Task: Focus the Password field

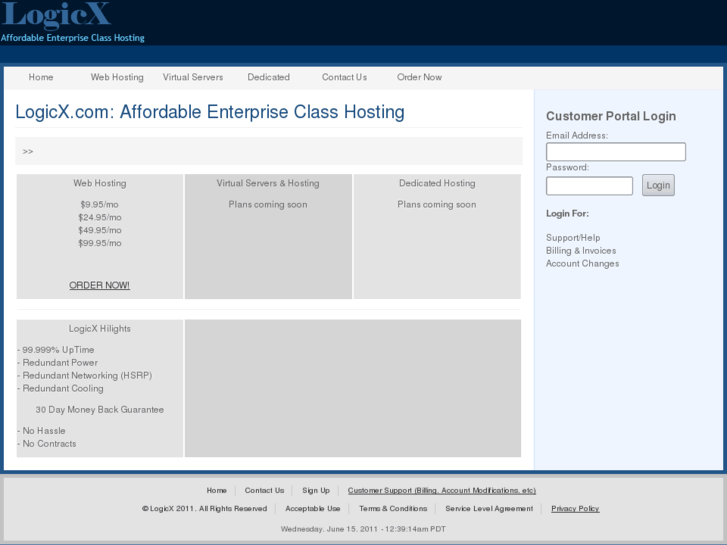Action: [x=589, y=186]
